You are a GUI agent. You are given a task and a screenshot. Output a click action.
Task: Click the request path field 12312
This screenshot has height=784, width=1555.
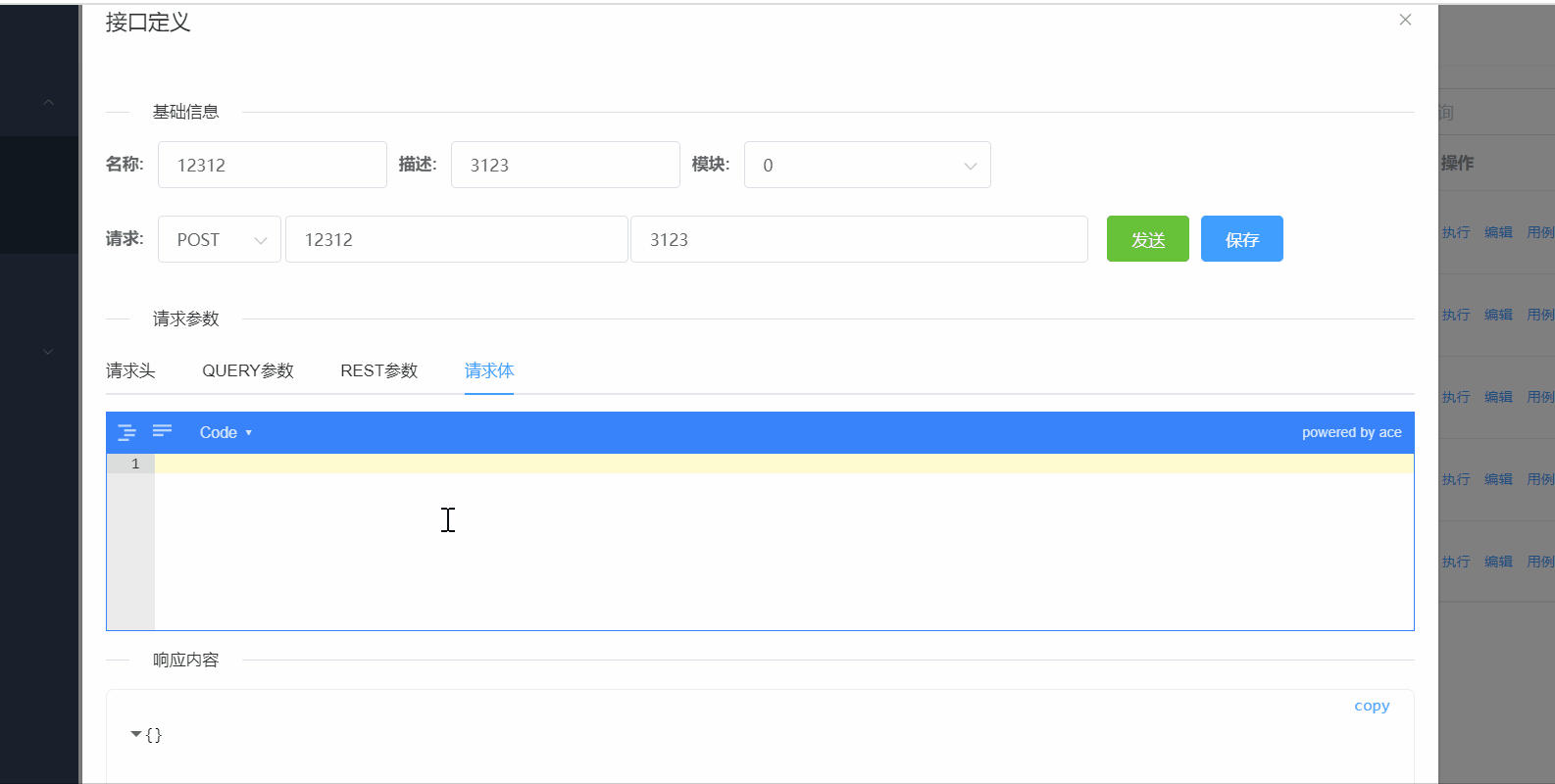coord(457,239)
